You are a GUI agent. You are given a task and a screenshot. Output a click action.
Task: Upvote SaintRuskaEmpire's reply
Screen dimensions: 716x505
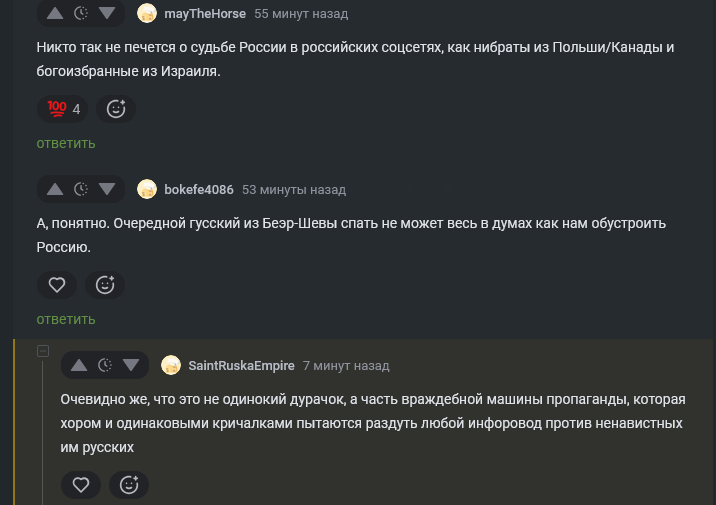(x=79, y=365)
